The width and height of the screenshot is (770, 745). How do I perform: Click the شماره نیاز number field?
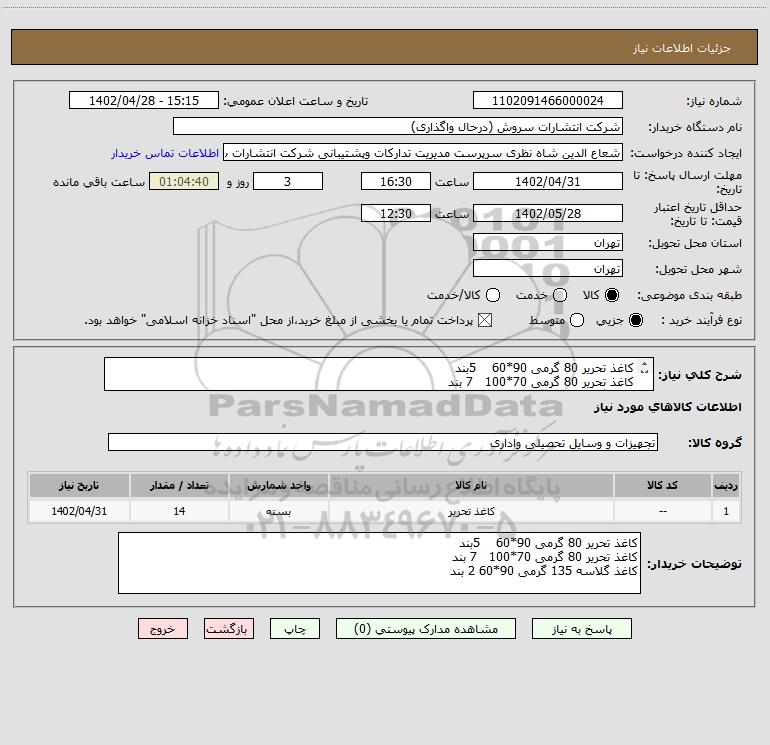[548, 100]
